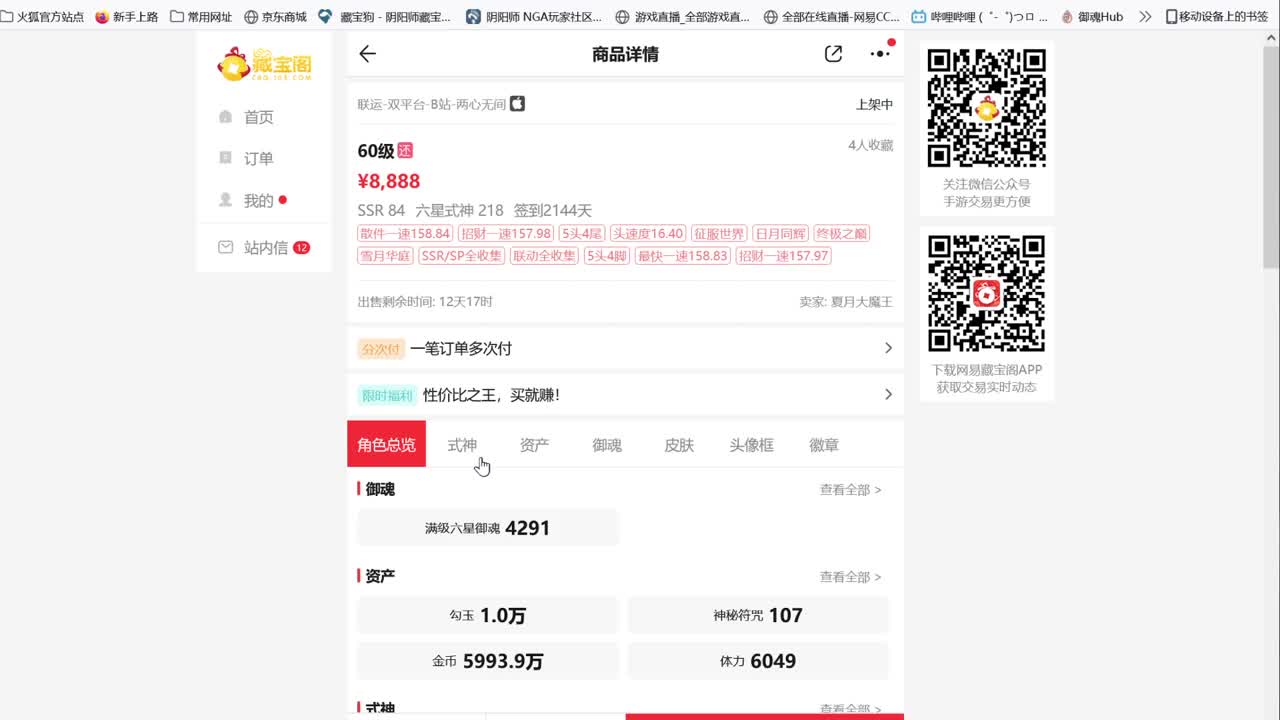Open 游戏直播 bookmark

pyautogui.click(x=682, y=16)
